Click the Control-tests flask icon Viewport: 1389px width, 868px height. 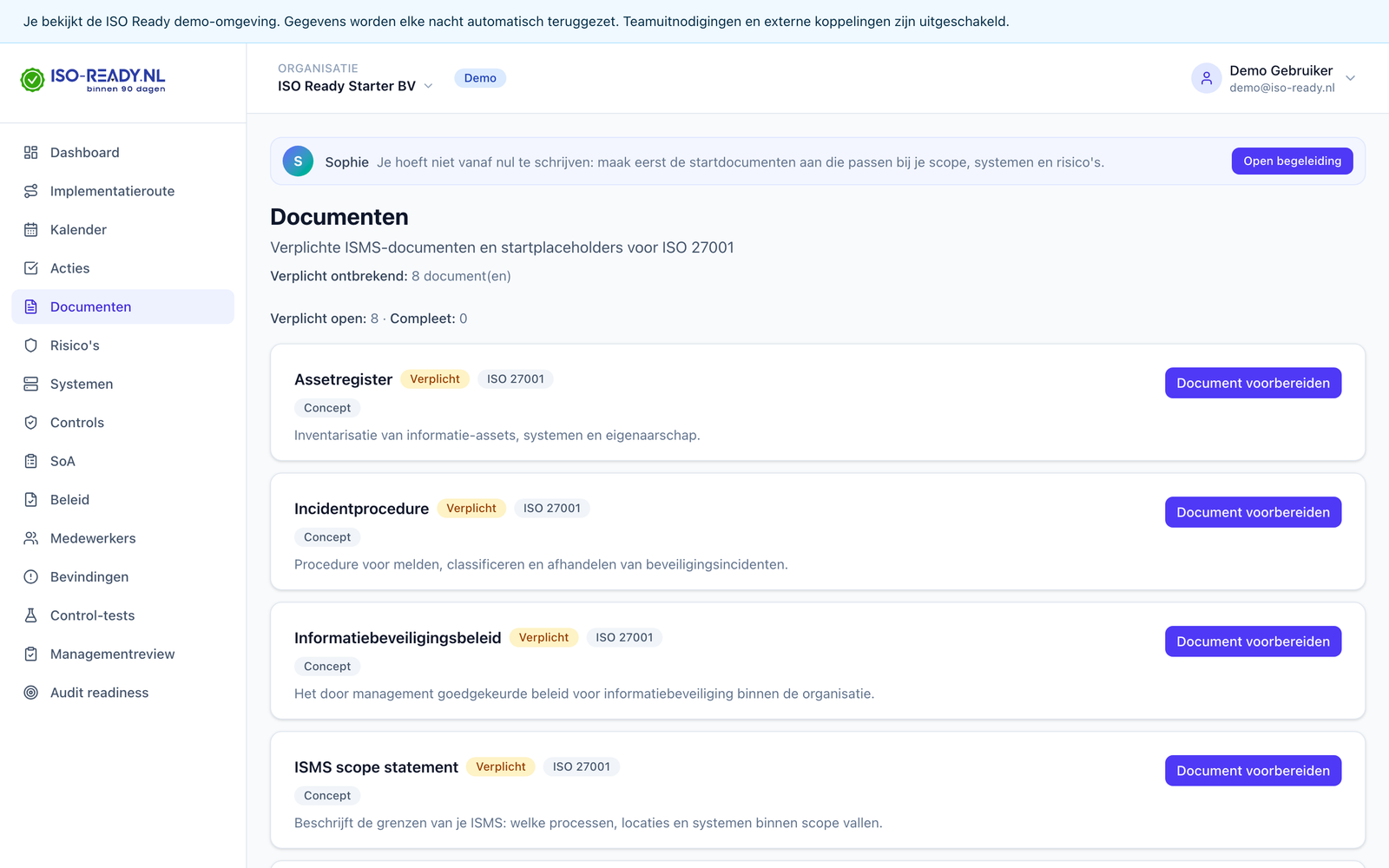pyautogui.click(x=31, y=615)
